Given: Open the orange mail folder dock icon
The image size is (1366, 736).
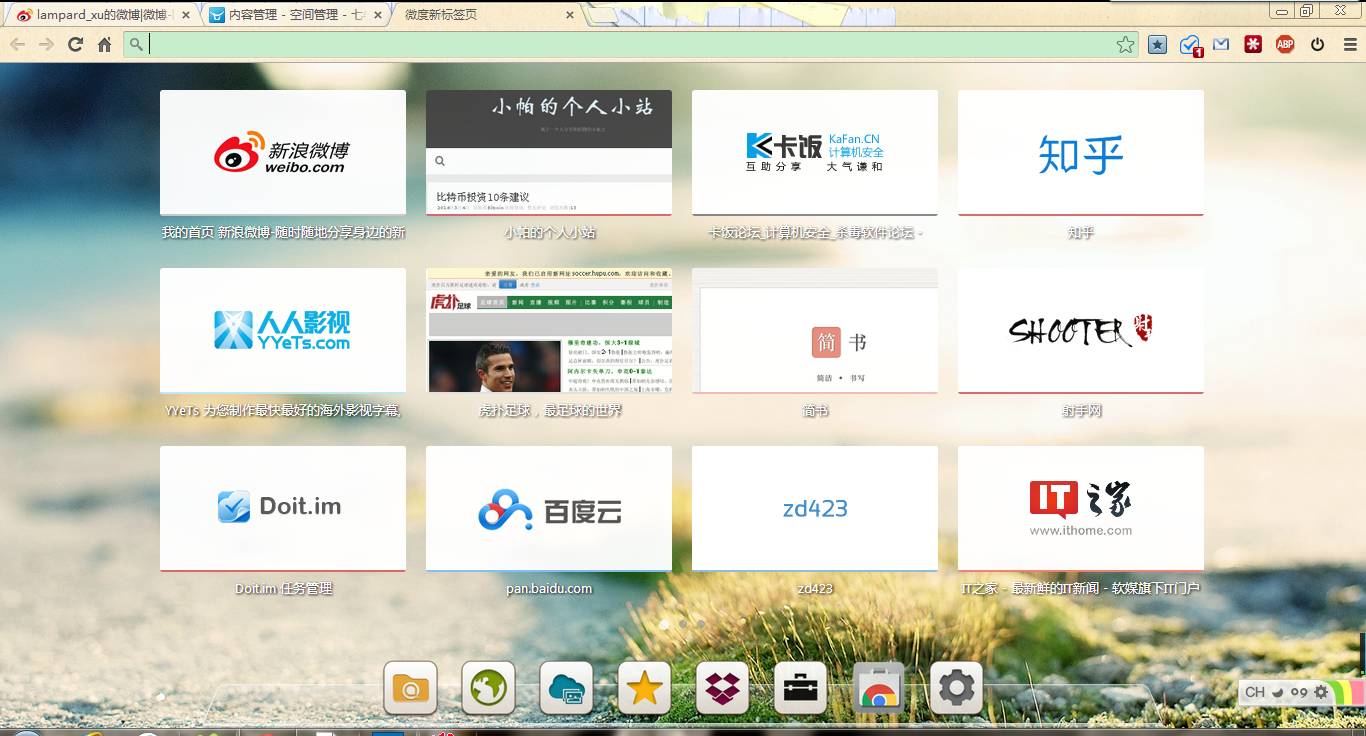Looking at the screenshot, I should coord(411,688).
